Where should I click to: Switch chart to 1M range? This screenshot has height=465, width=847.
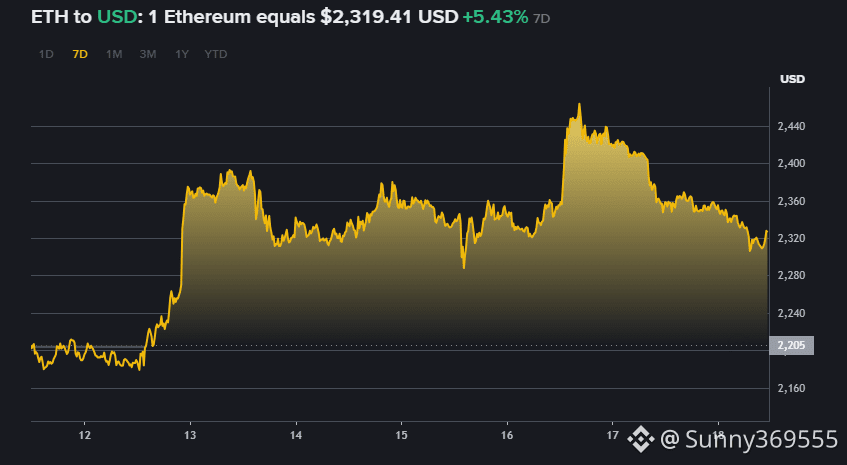[114, 55]
